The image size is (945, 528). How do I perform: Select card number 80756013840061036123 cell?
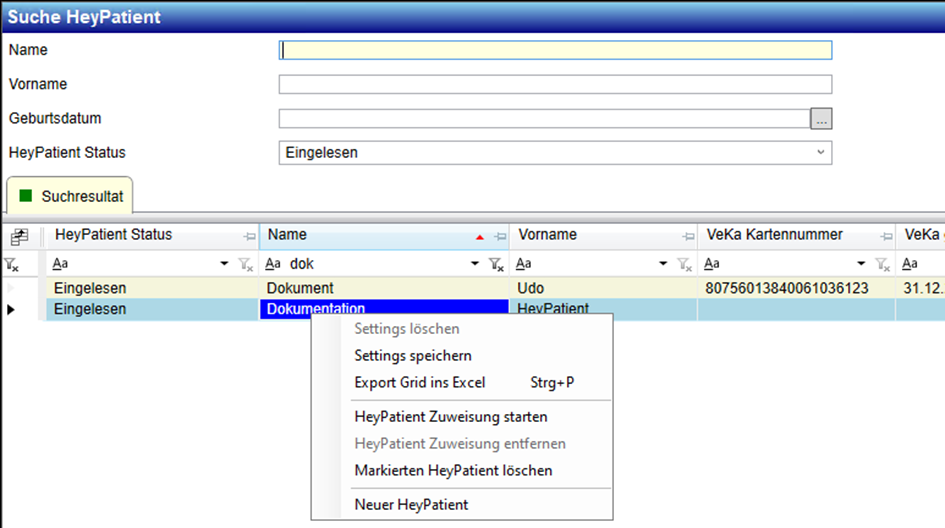pos(796,288)
